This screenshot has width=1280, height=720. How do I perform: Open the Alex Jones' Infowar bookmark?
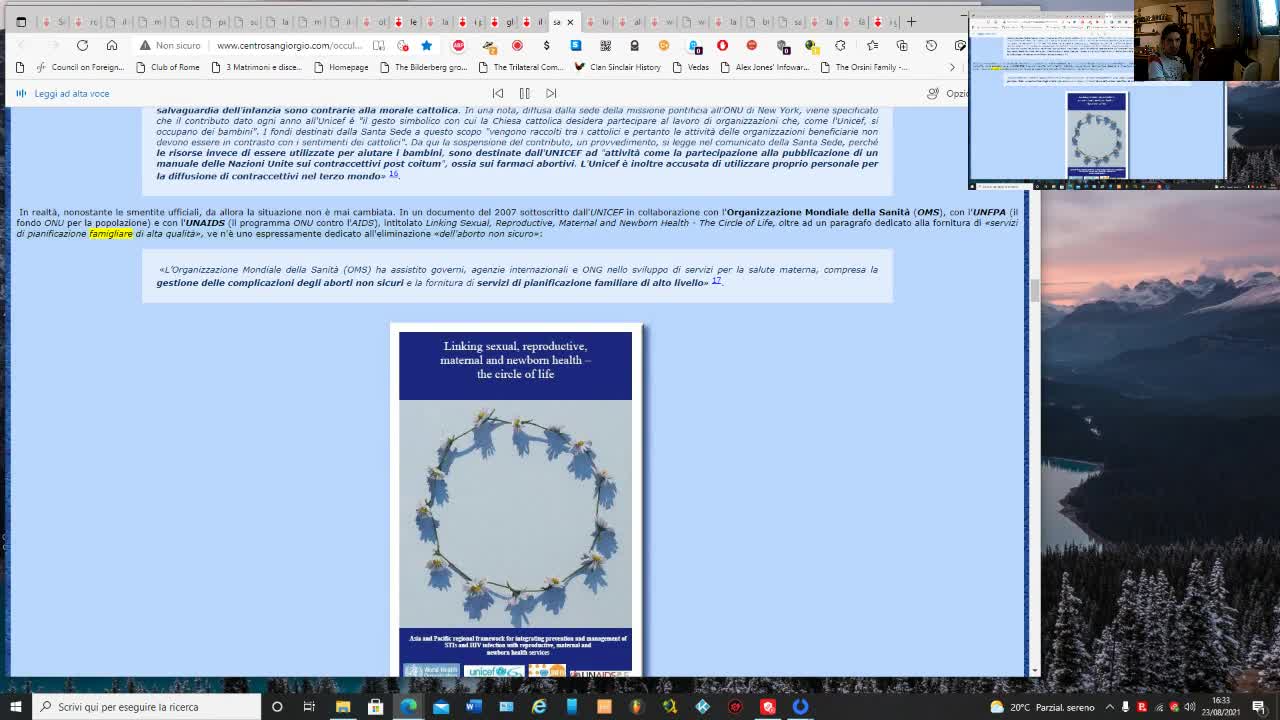point(764,67)
